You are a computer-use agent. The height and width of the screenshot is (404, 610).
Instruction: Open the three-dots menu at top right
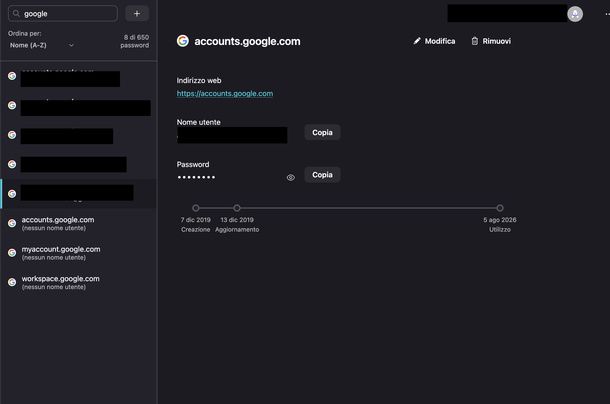tap(607, 14)
